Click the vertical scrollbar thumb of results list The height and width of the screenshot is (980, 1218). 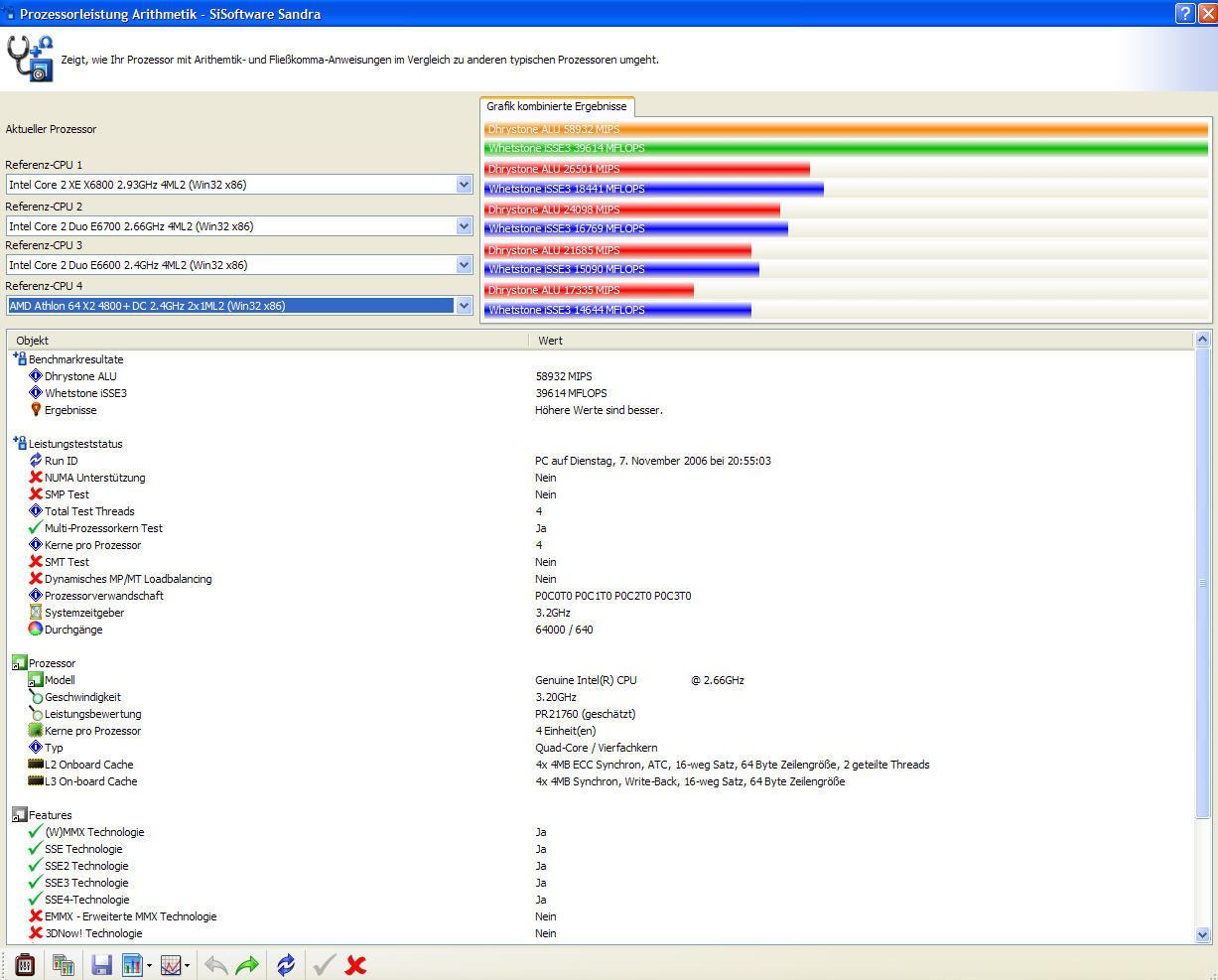coord(1202,584)
